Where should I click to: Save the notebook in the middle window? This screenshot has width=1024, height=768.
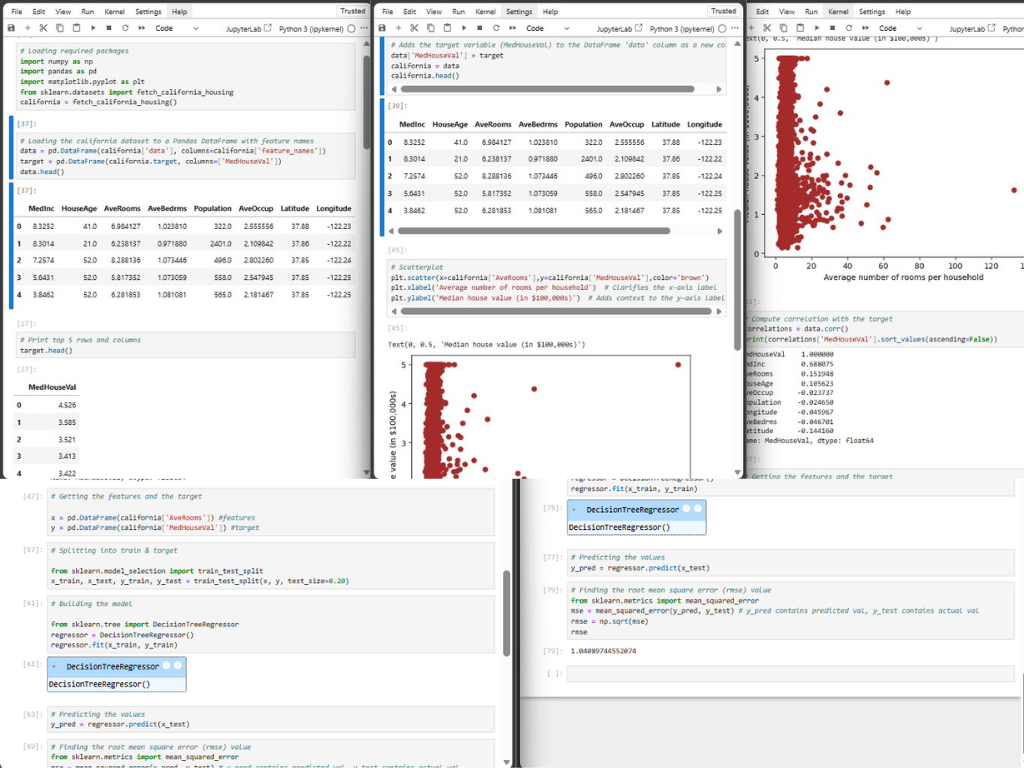click(x=382, y=28)
